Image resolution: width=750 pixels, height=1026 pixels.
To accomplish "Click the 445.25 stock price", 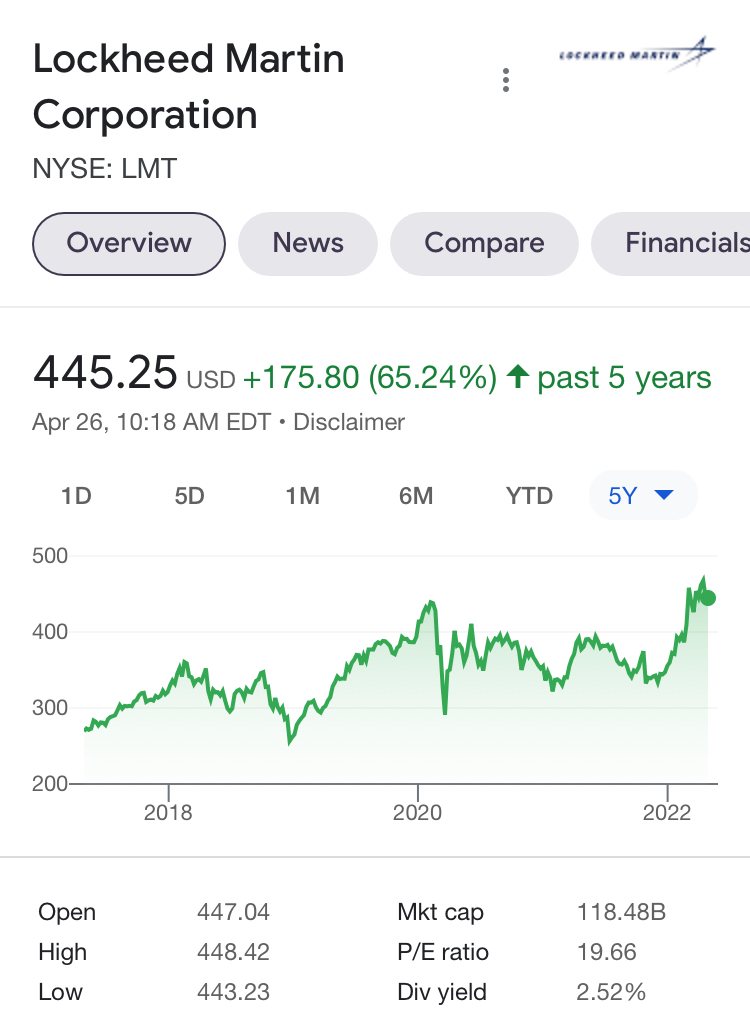I will (x=105, y=374).
